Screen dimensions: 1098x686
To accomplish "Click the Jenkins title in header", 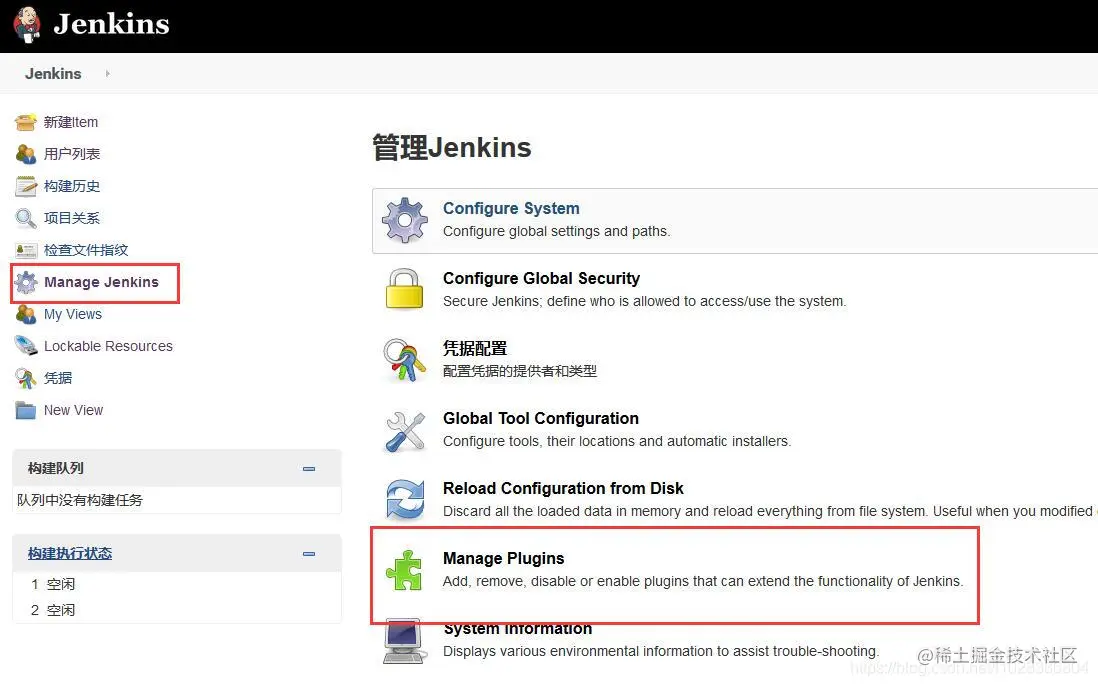I will click(111, 24).
